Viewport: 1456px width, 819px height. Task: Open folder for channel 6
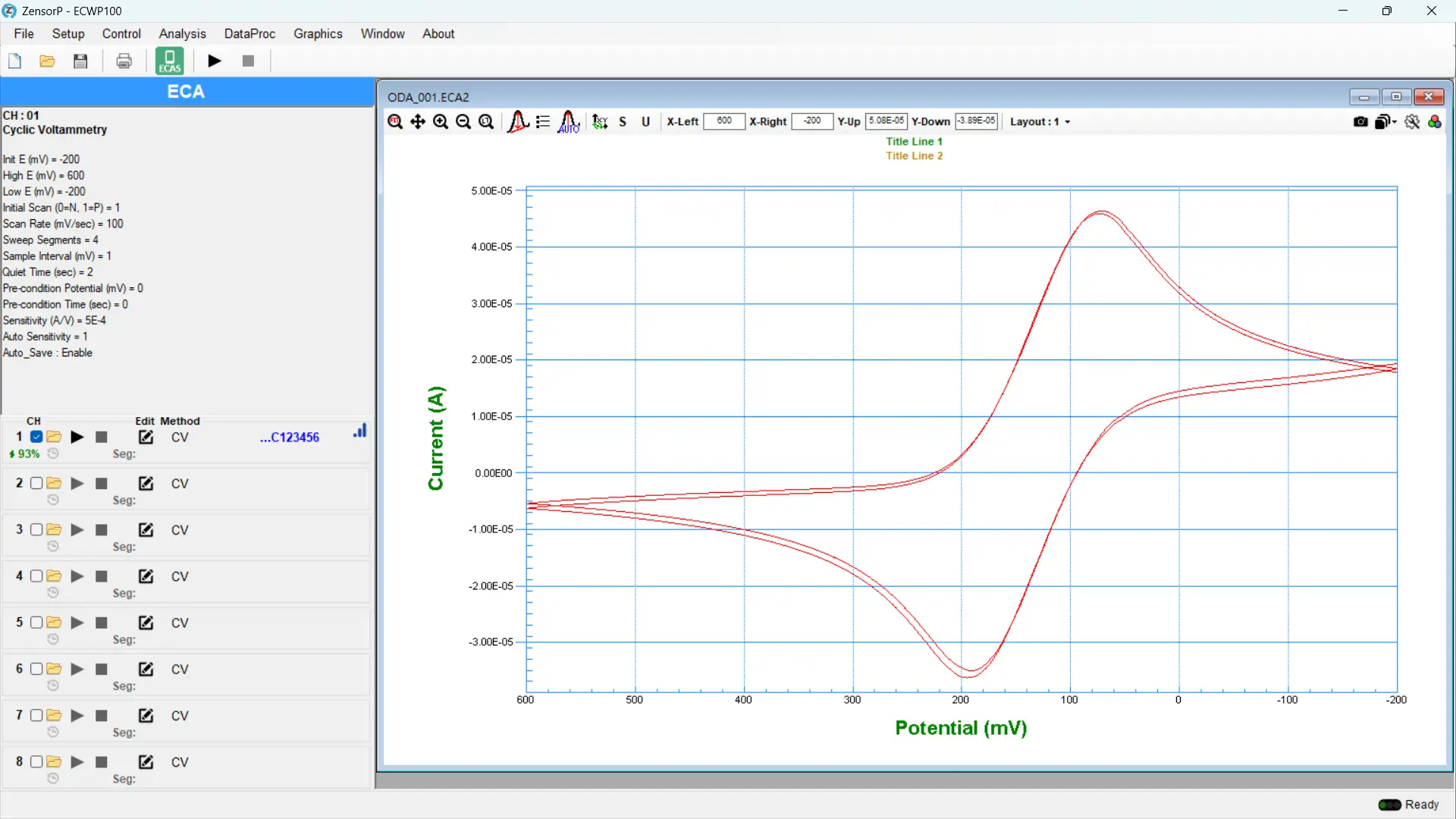click(54, 669)
